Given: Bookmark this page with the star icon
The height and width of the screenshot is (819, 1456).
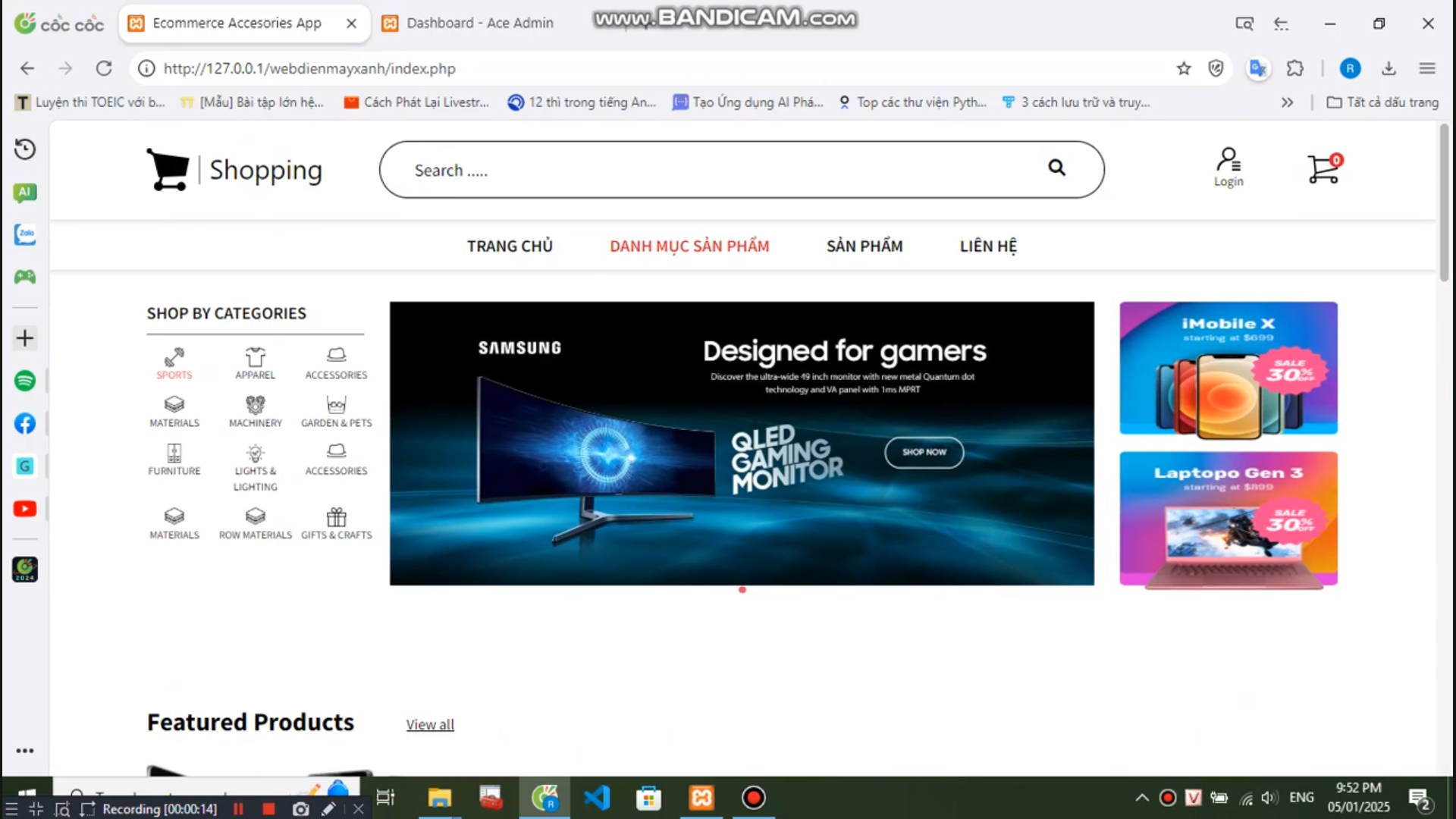Looking at the screenshot, I should 1184,69.
